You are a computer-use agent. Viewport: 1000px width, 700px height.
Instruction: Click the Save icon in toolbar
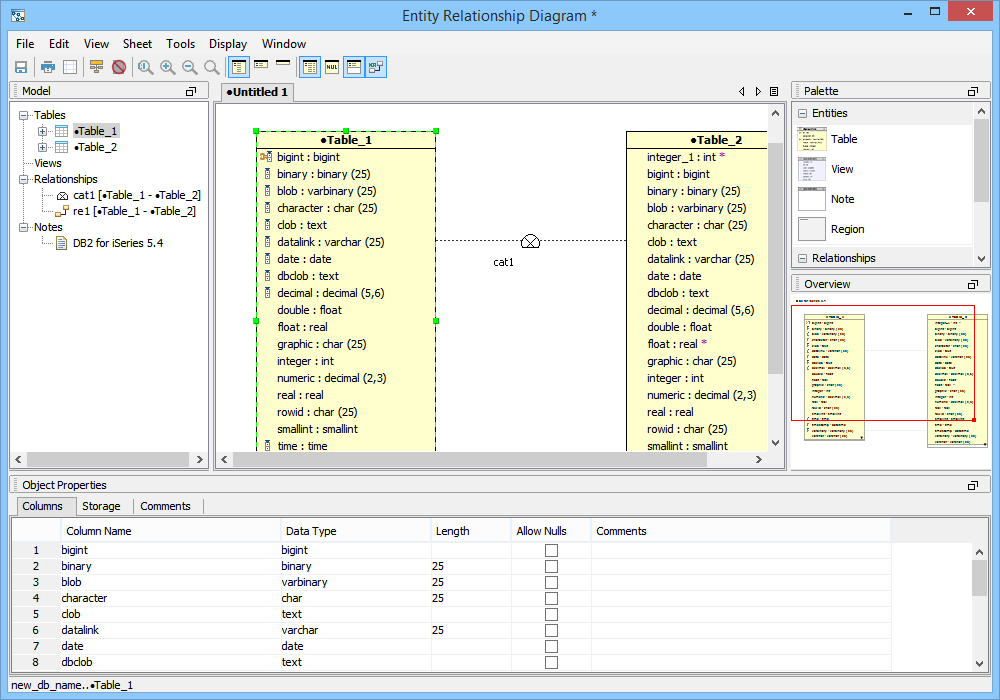point(20,67)
